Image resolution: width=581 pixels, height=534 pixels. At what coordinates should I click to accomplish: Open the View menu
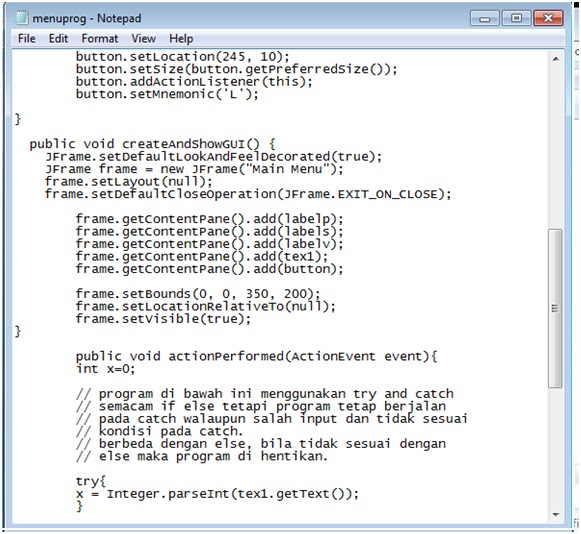143,39
